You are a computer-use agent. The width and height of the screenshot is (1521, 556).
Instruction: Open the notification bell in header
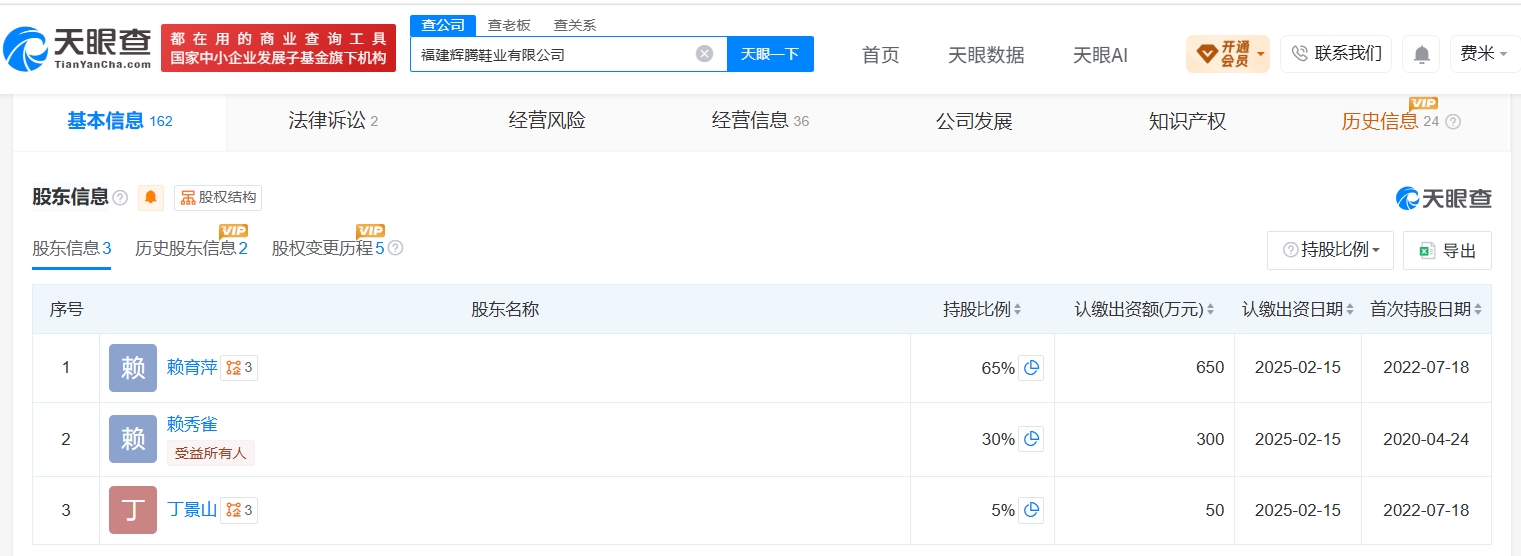(1421, 54)
